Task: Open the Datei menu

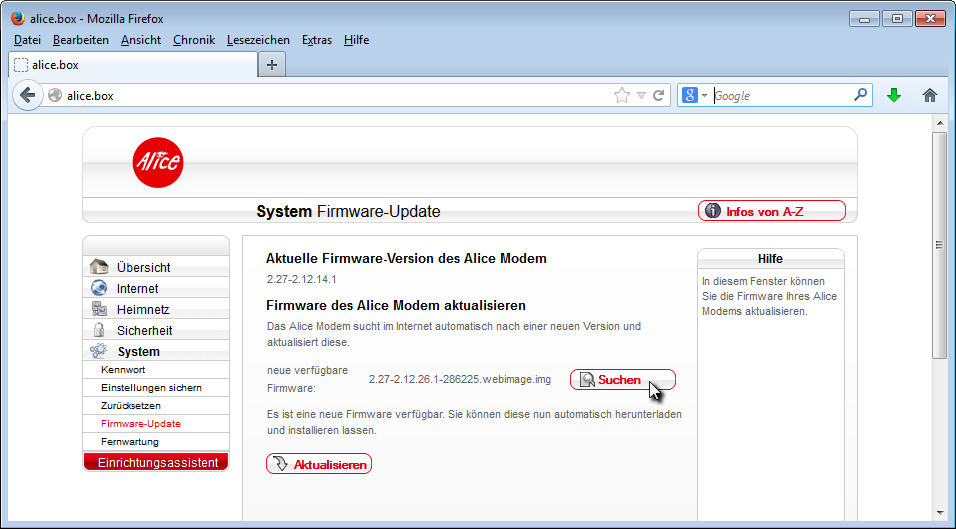Action: (x=27, y=40)
